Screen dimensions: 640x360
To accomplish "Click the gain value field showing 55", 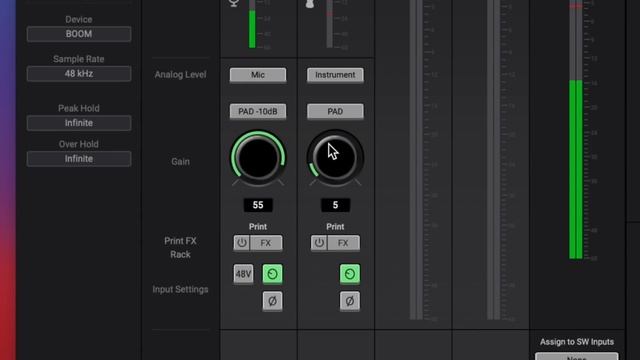I will [258, 205].
